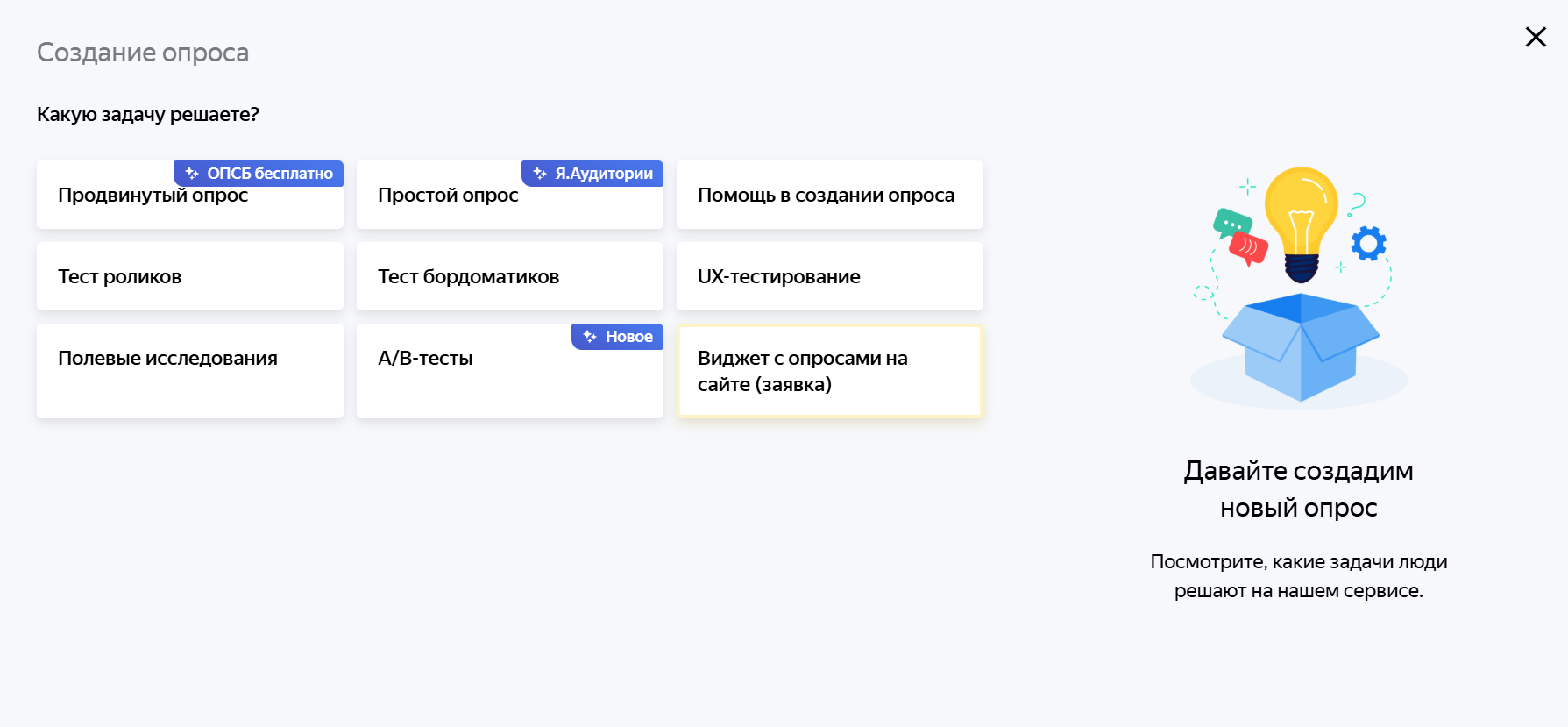
Task: Click the blue gear icon in illustration
Action: coord(1368,243)
